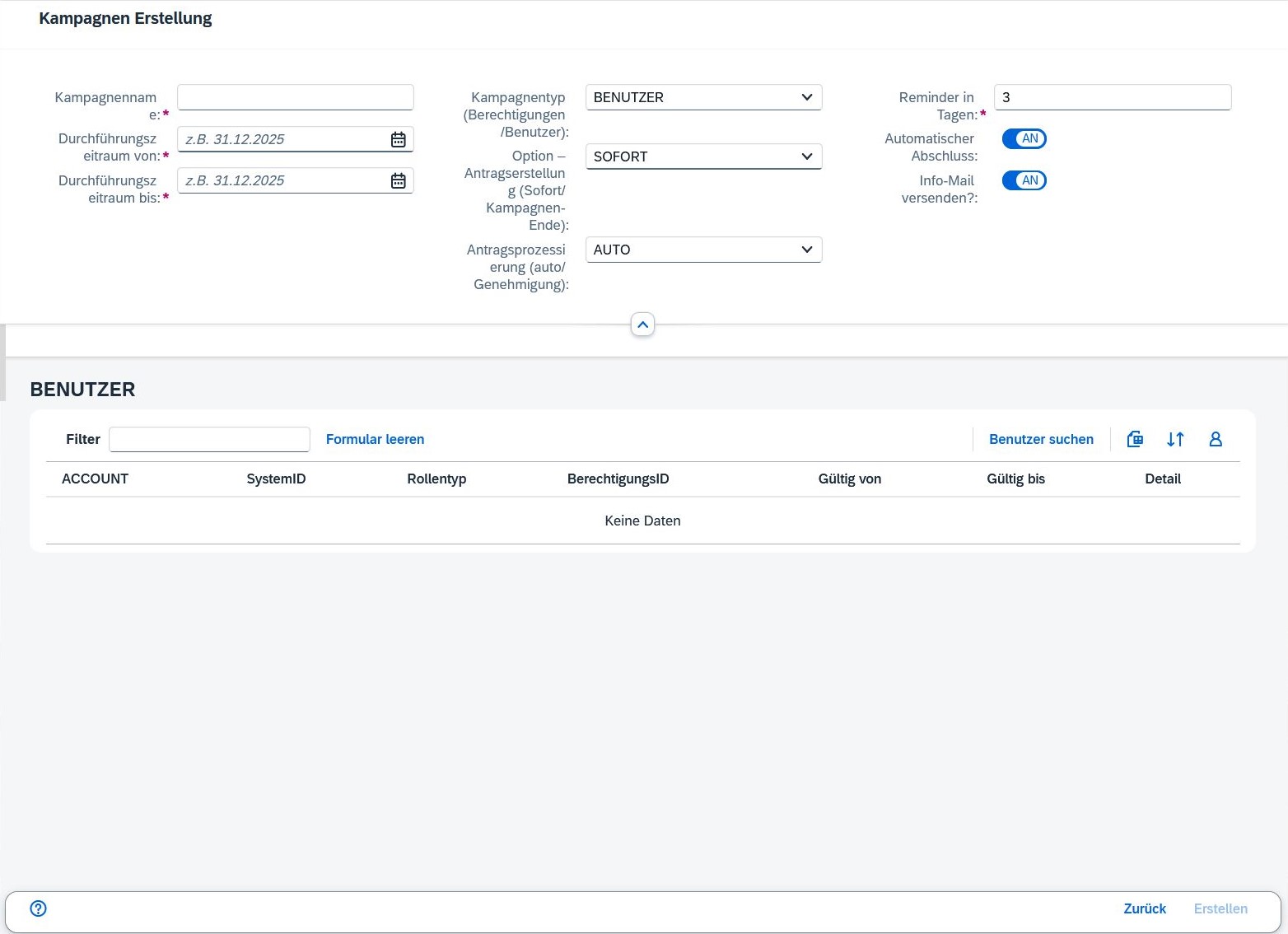Viewport: 1288px width, 934px height.
Task: Click the sort arrows icon
Action: 1175,439
